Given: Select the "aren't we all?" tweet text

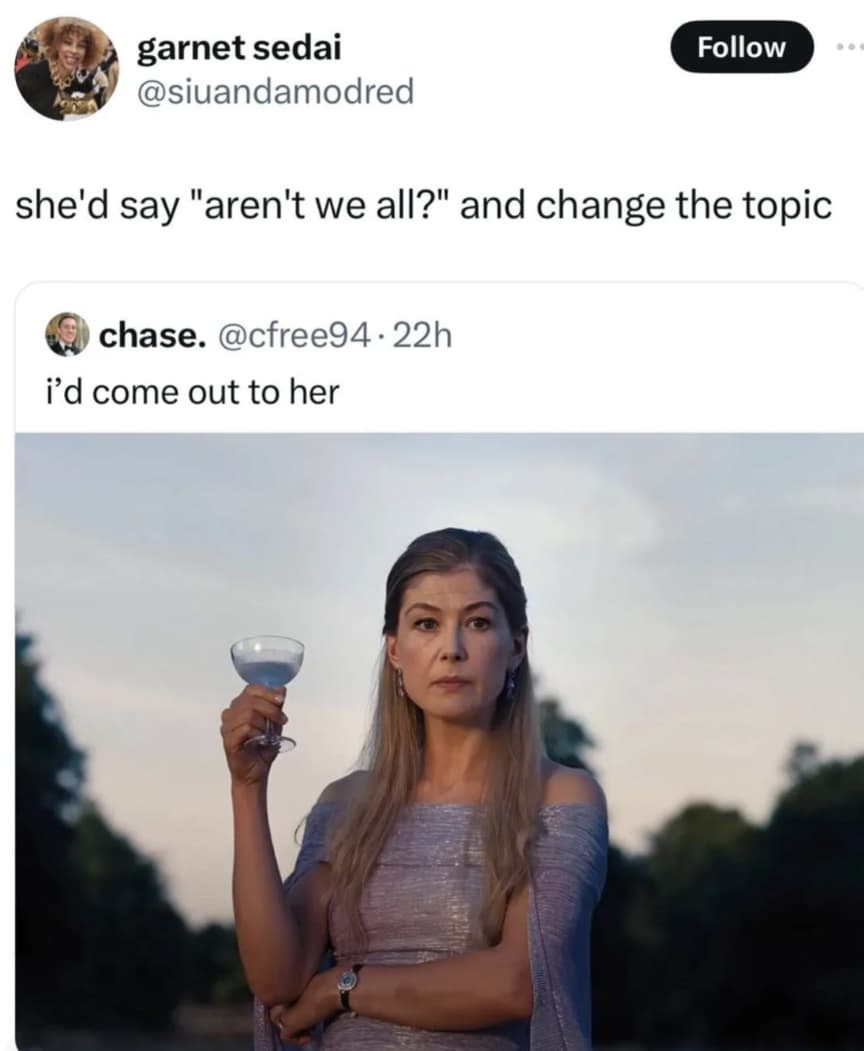Looking at the screenshot, I should tap(423, 205).
